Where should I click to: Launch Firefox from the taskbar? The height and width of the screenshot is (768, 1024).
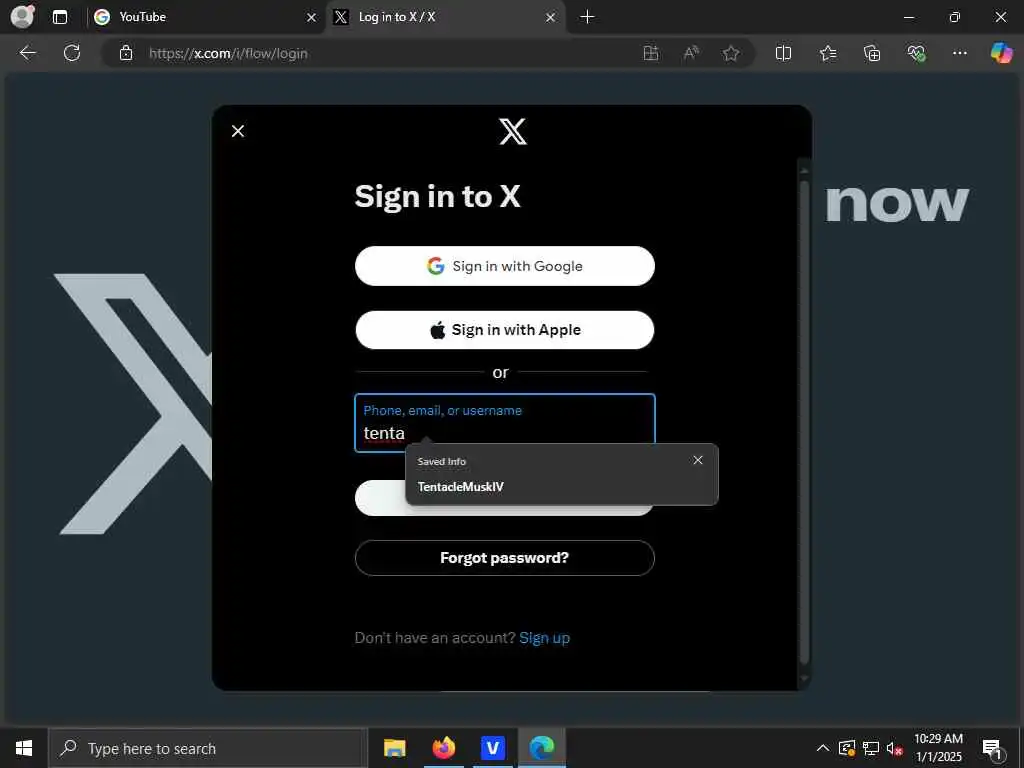443,748
